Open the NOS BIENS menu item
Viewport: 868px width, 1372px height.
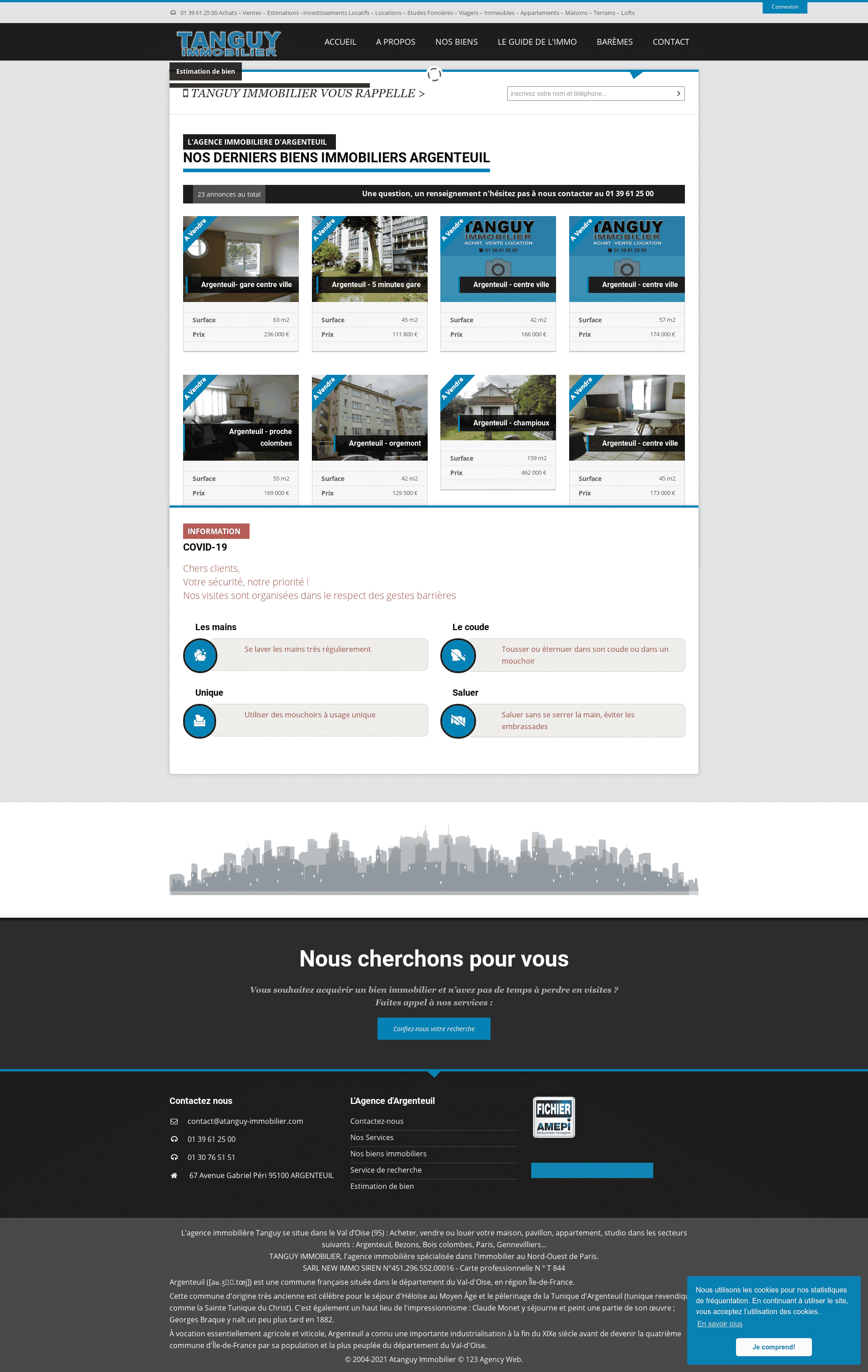[x=457, y=41]
